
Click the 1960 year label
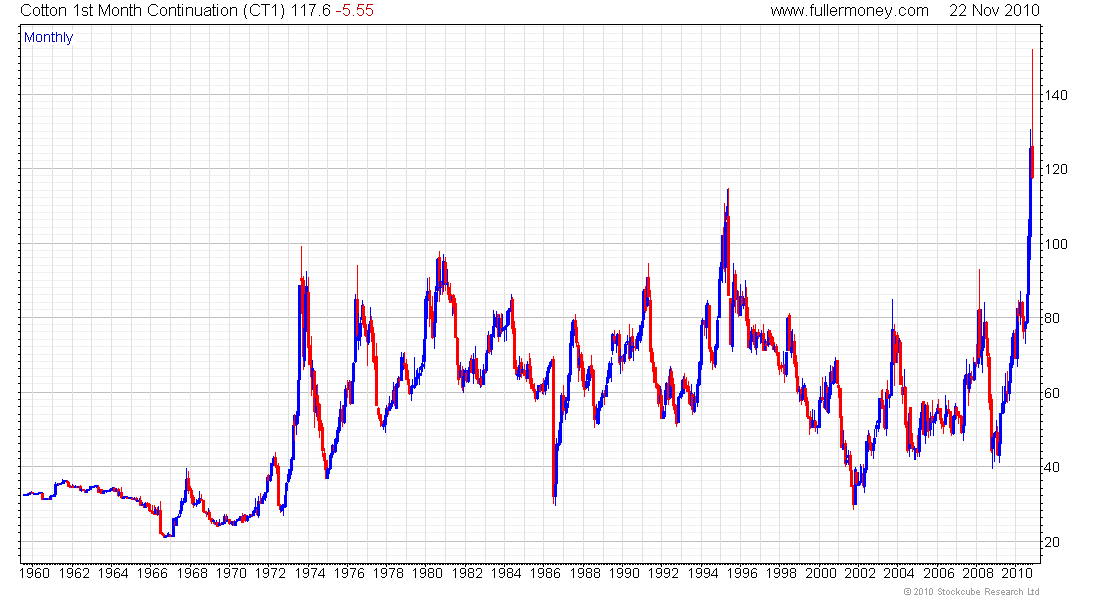(34, 573)
